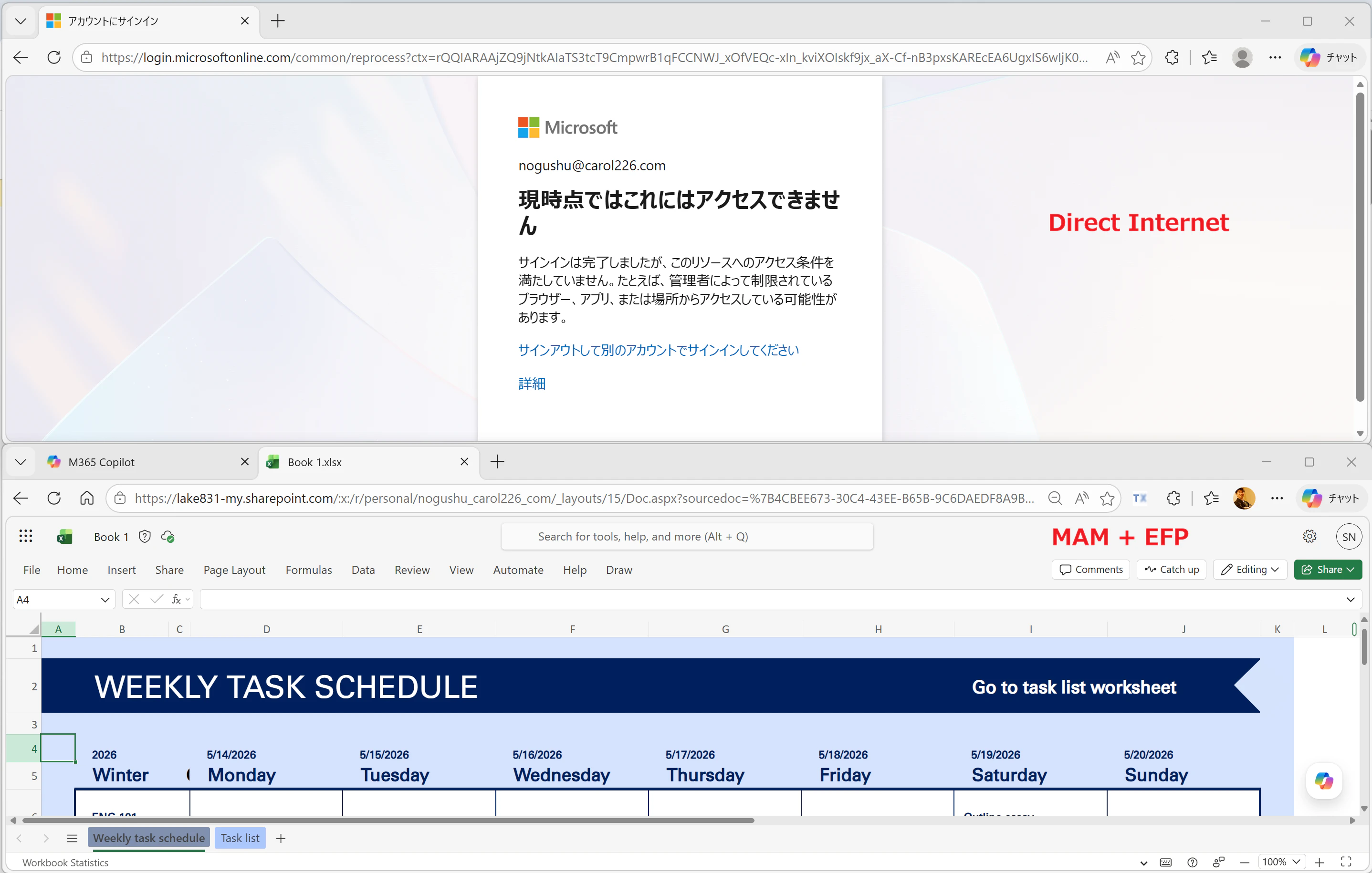Click the keyboard shortcuts icon in status bar
1372x873 pixels.
[1165, 862]
